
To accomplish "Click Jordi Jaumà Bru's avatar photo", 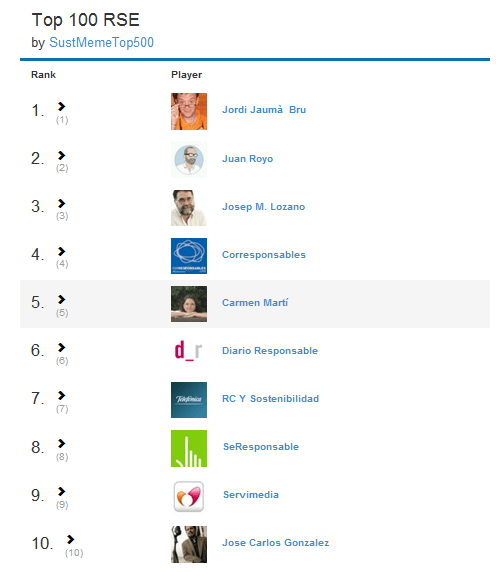I will 189,111.
